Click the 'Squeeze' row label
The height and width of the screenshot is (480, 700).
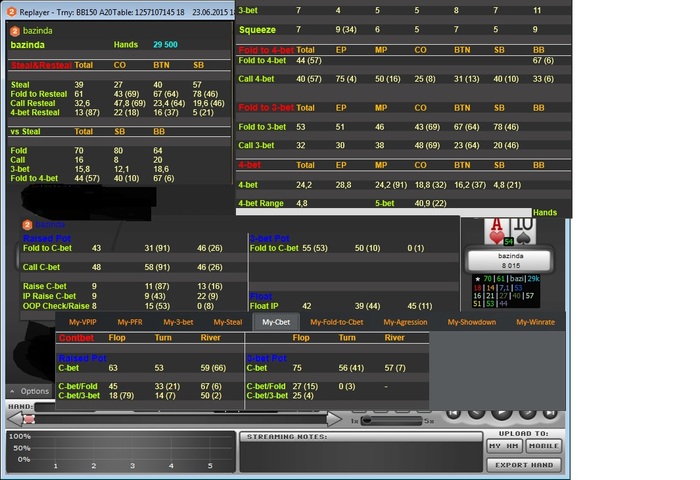coord(257,30)
